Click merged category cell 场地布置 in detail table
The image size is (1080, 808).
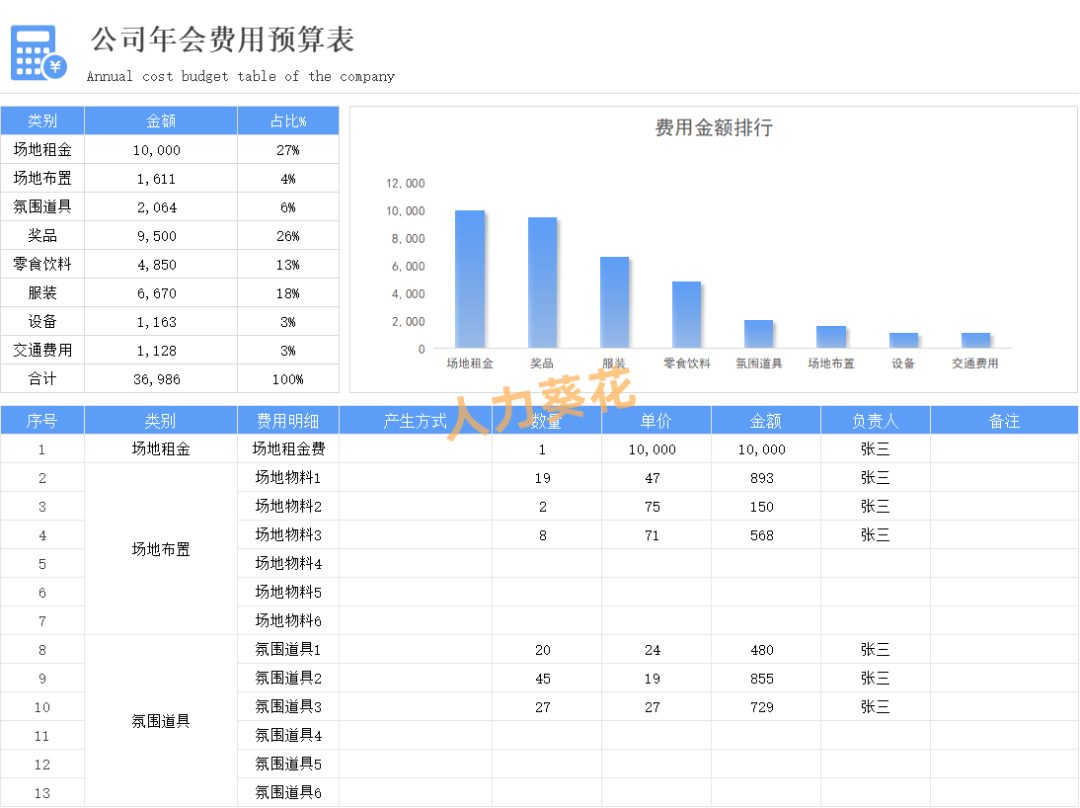point(160,549)
